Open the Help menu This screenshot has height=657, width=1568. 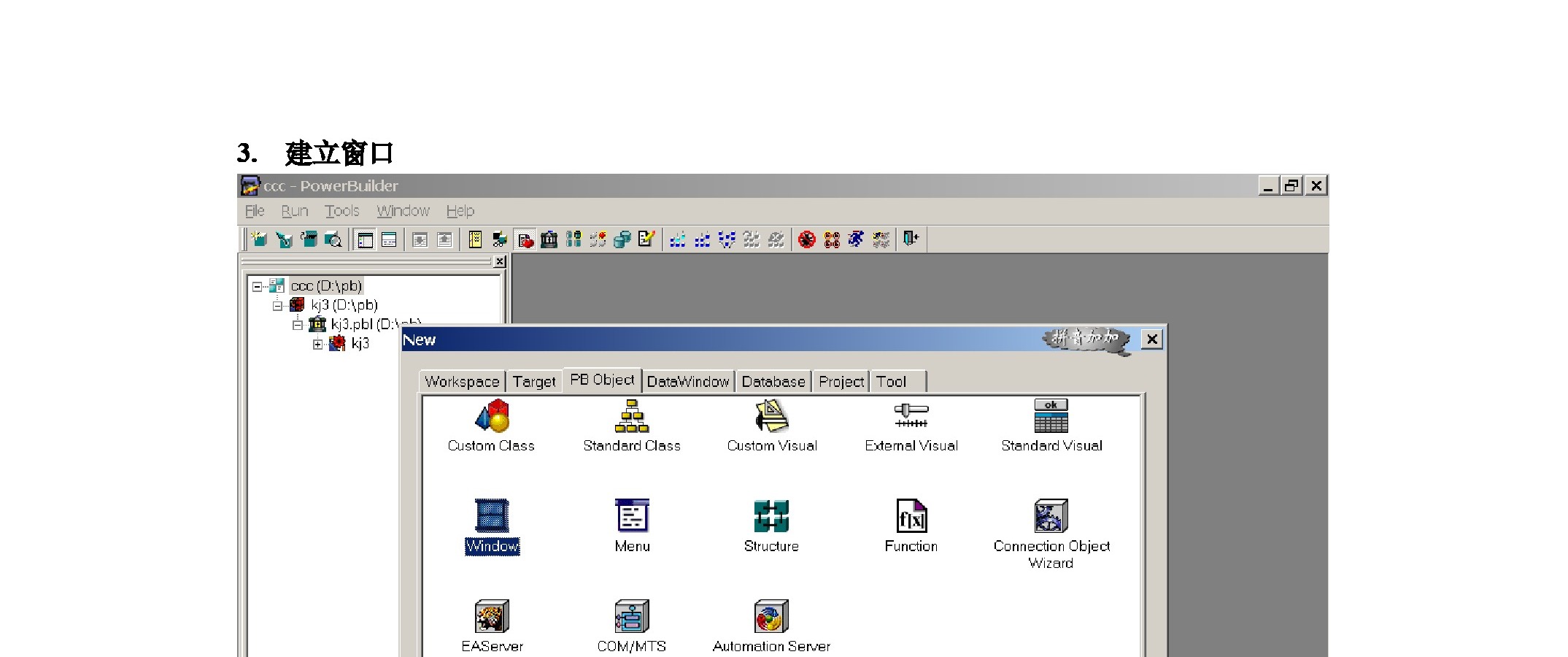pos(460,211)
